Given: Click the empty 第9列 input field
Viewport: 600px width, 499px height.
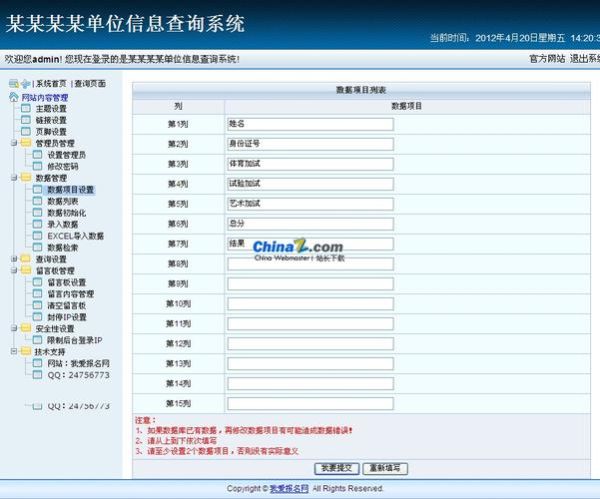Looking at the screenshot, I should tap(310, 284).
